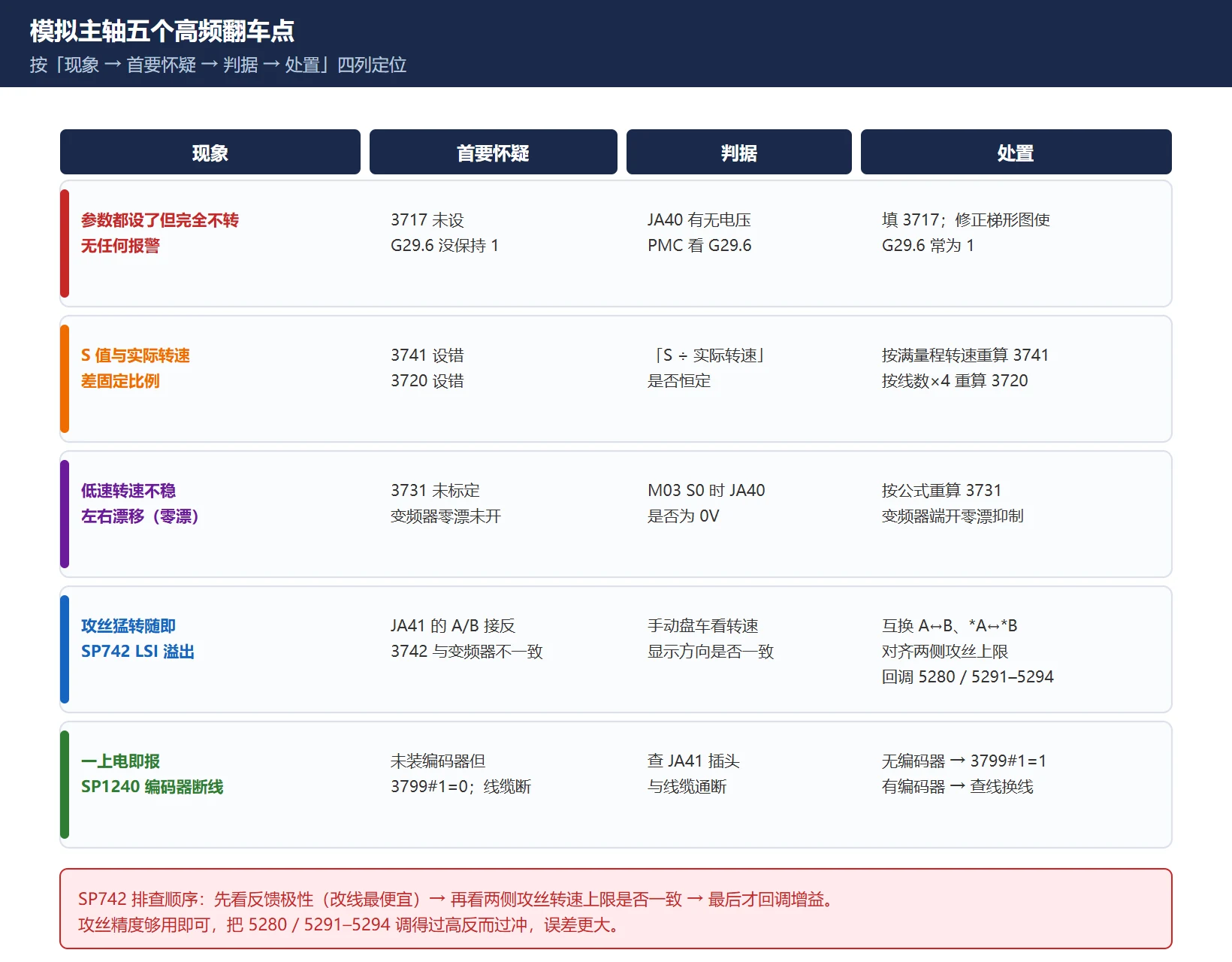The height and width of the screenshot is (962, 1232).
Task: Click green symptom text 一上电即报
Action: (120, 761)
